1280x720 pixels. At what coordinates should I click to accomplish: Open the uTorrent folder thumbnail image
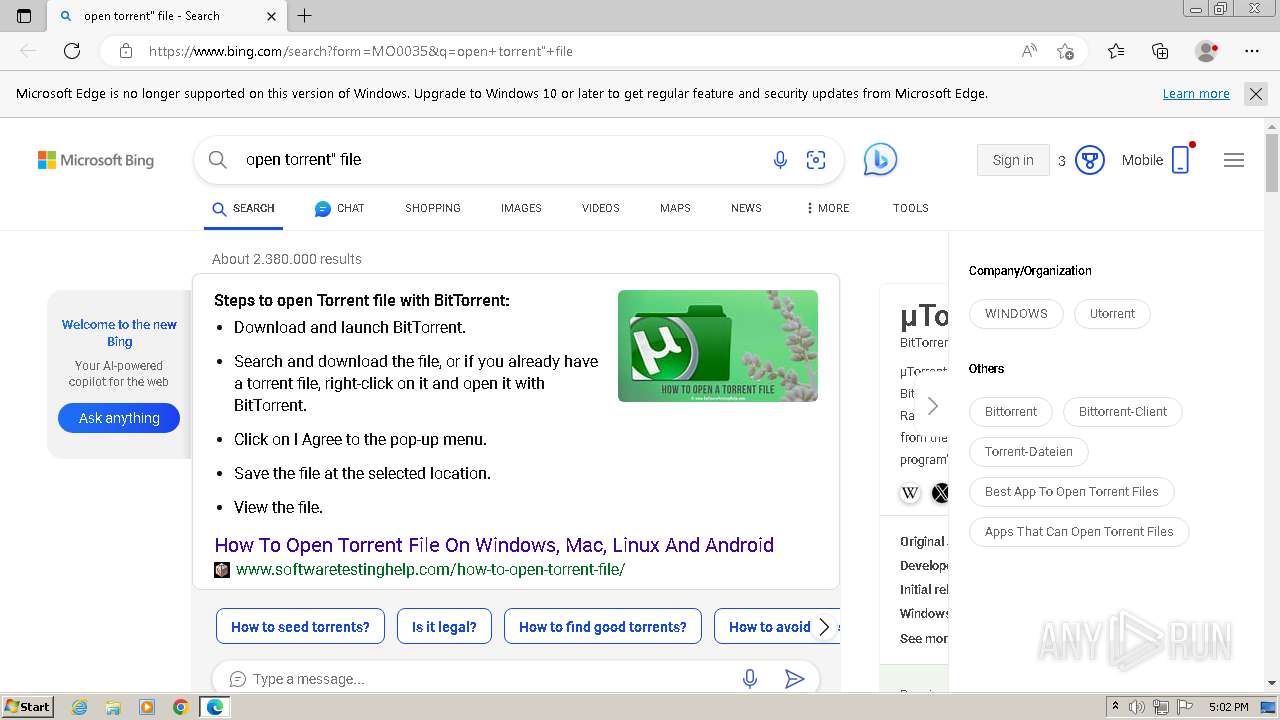[718, 346]
